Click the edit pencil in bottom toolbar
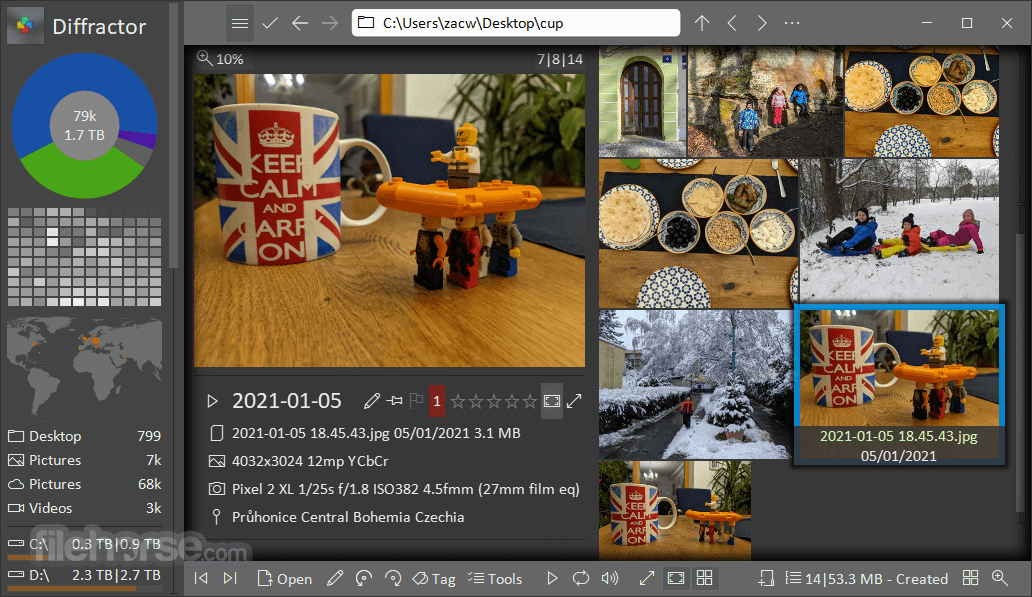This screenshot has height=597, width=1032. [335, 579]
